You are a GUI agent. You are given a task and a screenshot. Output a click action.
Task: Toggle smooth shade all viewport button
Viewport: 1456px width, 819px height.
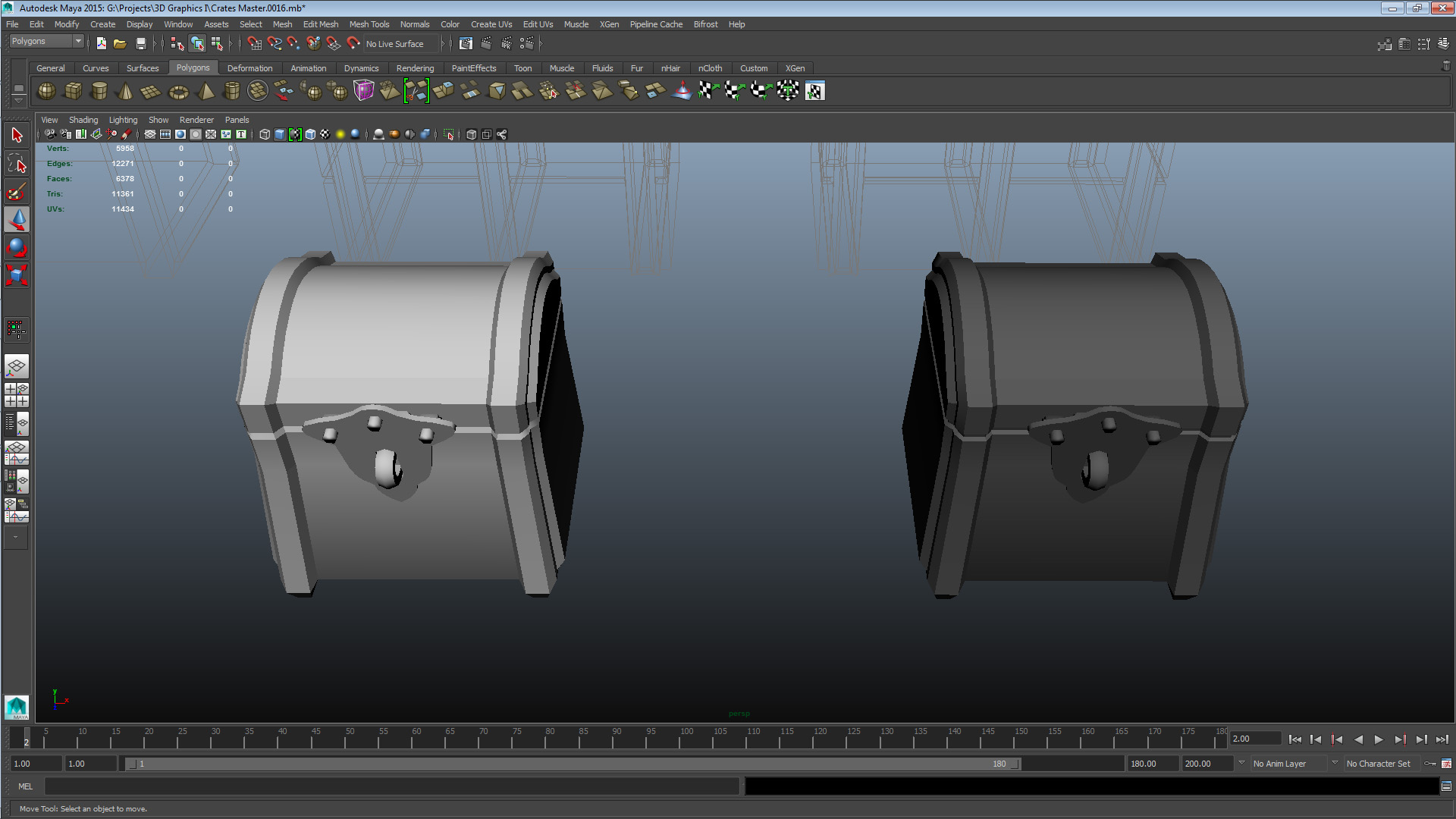tap(280, 134)
